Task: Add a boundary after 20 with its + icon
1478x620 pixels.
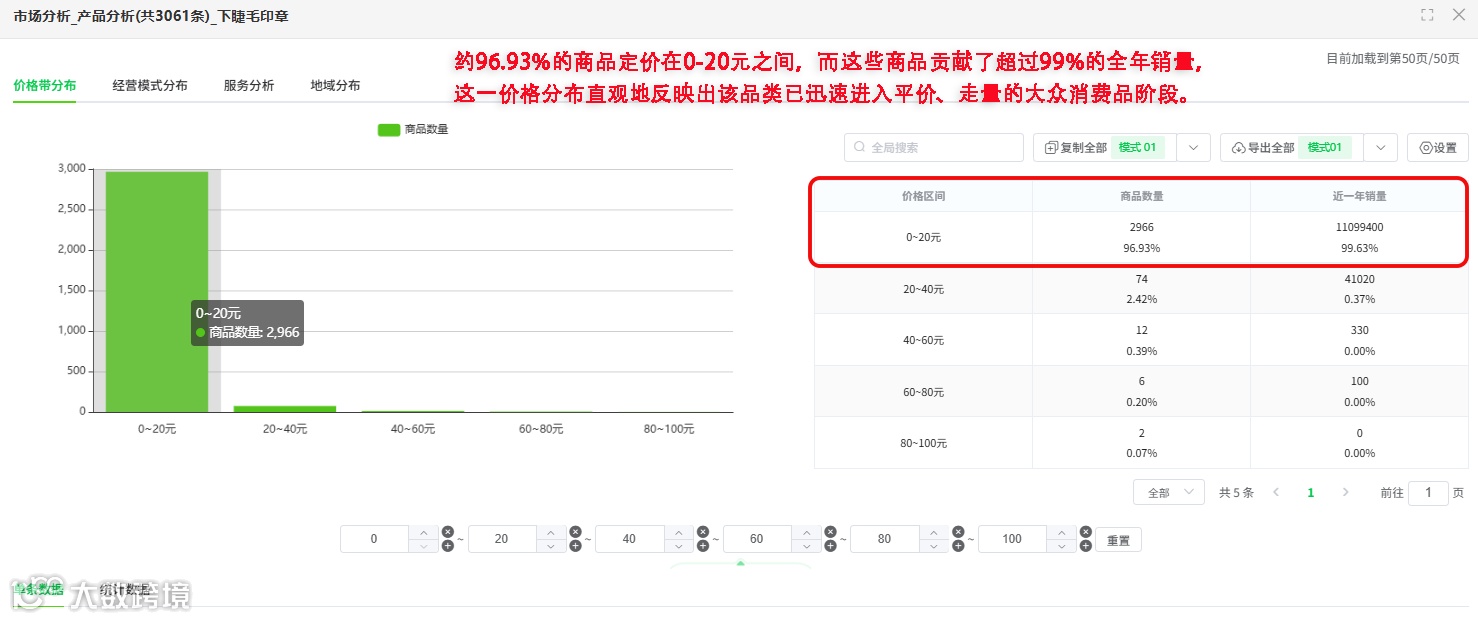Action: [x=575, y=546]
